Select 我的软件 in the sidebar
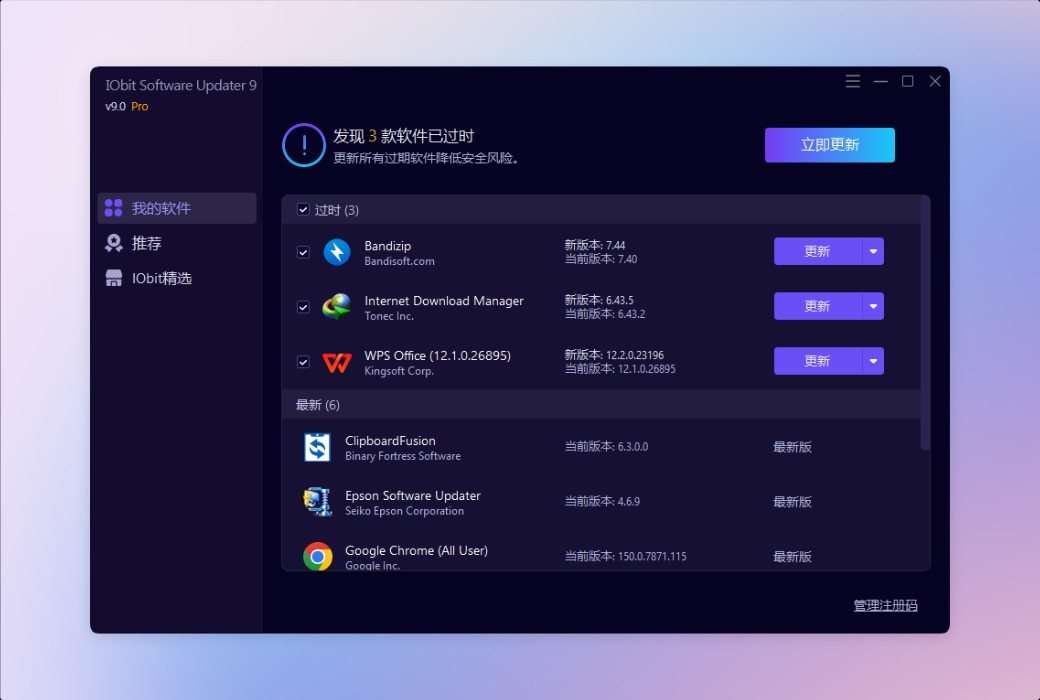Image resolution: width=1040 pixels, height=700 pixels. click(177, 208)
